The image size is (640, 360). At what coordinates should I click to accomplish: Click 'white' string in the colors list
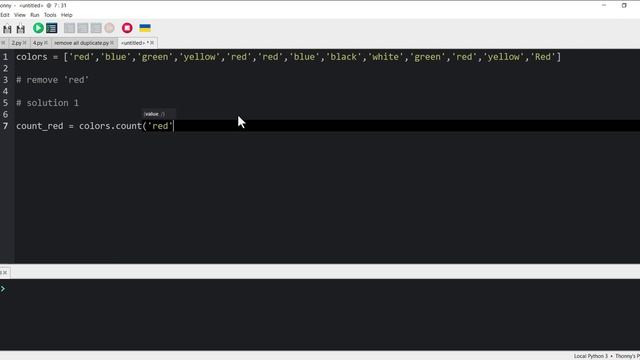pos(385,57)
